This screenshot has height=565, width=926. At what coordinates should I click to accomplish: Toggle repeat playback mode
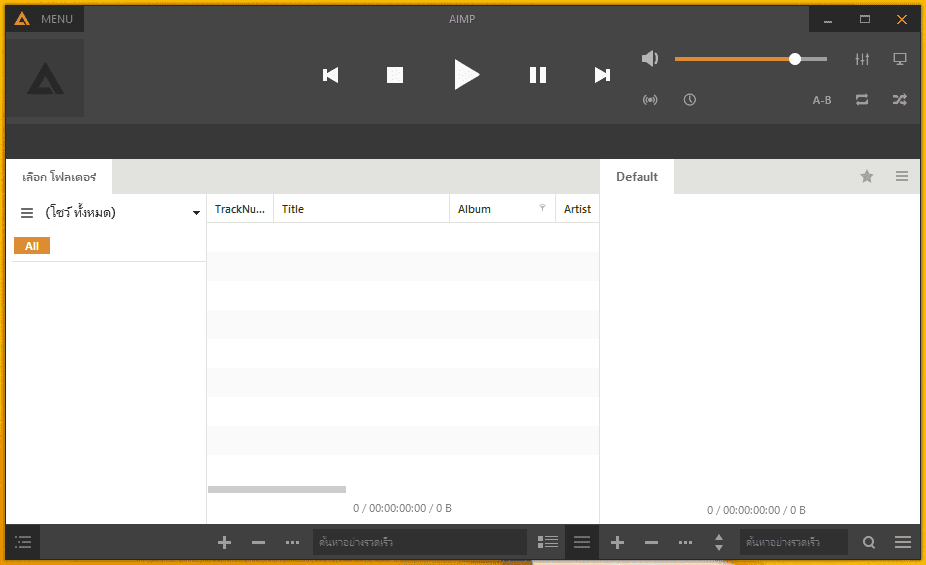862,100
